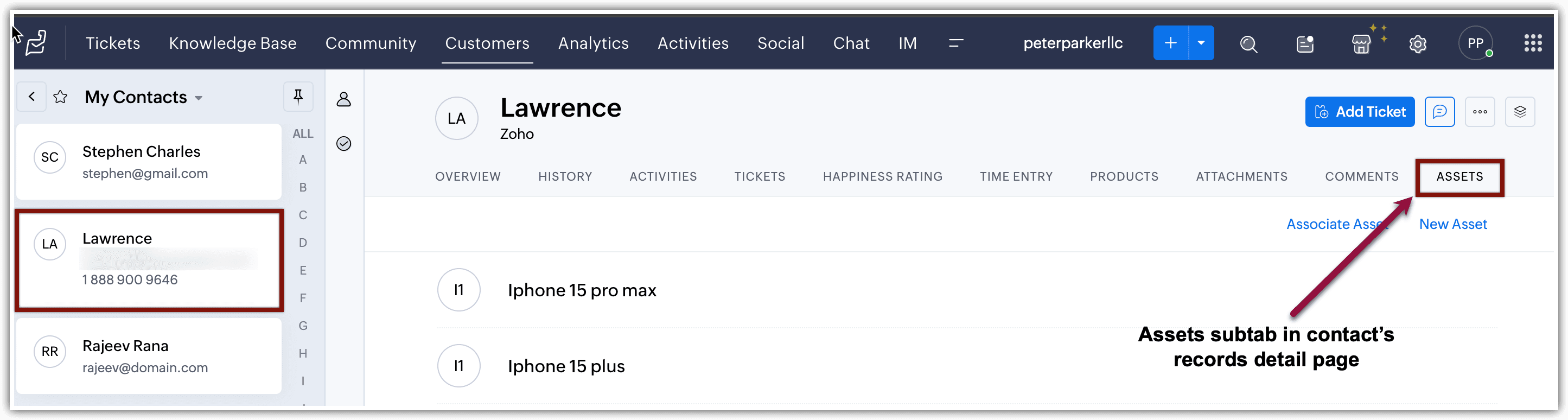1568x420 pixels.
Task: Open the three-dots more actions menu
Action: [x=1480, y=112]
